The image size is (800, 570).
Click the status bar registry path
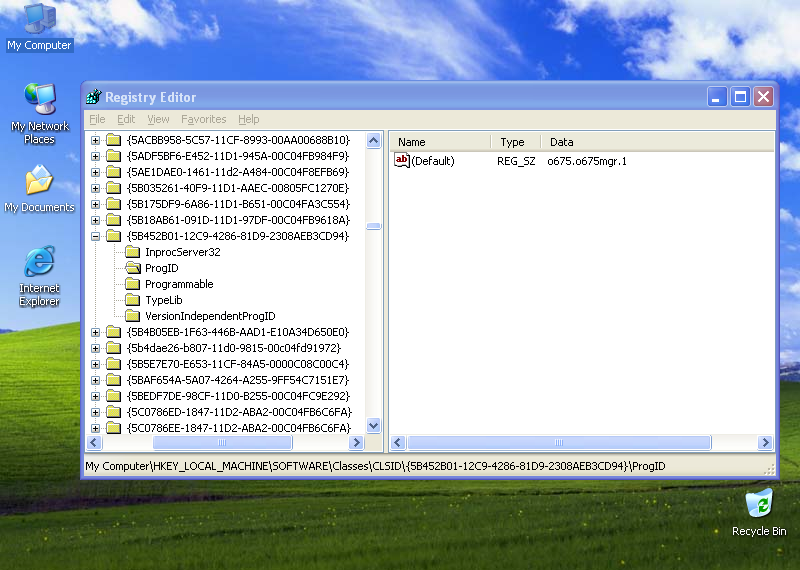coord(375,466)
